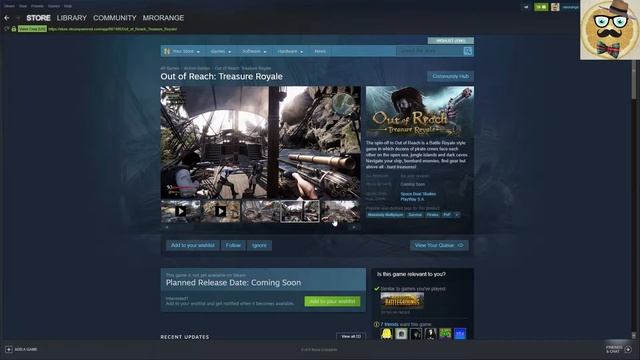Image resolution: width=640 pixels, height=360 pixels.
Task: Click the store search magnifier icon
Action: tap(468, 51)
